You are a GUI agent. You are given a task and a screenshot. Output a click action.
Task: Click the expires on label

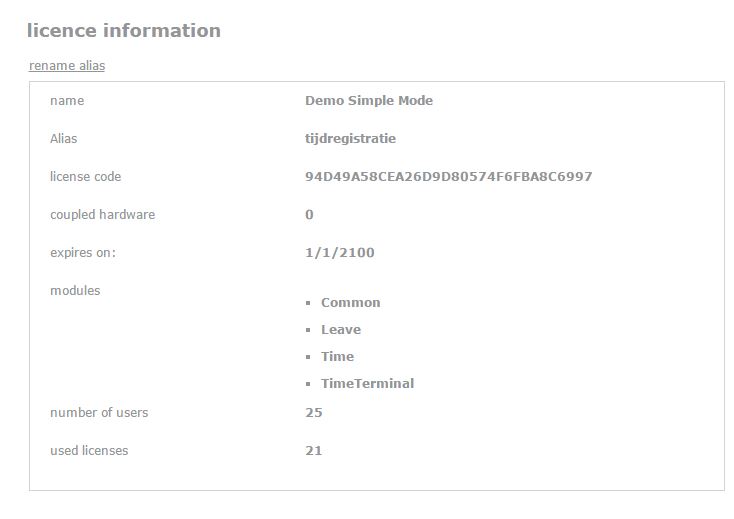tap(83, 253)
